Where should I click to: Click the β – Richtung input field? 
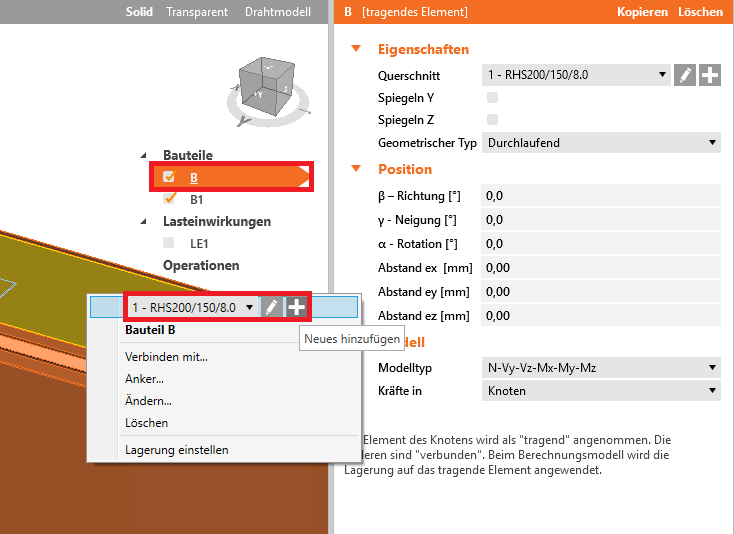(x=601, y=196)
